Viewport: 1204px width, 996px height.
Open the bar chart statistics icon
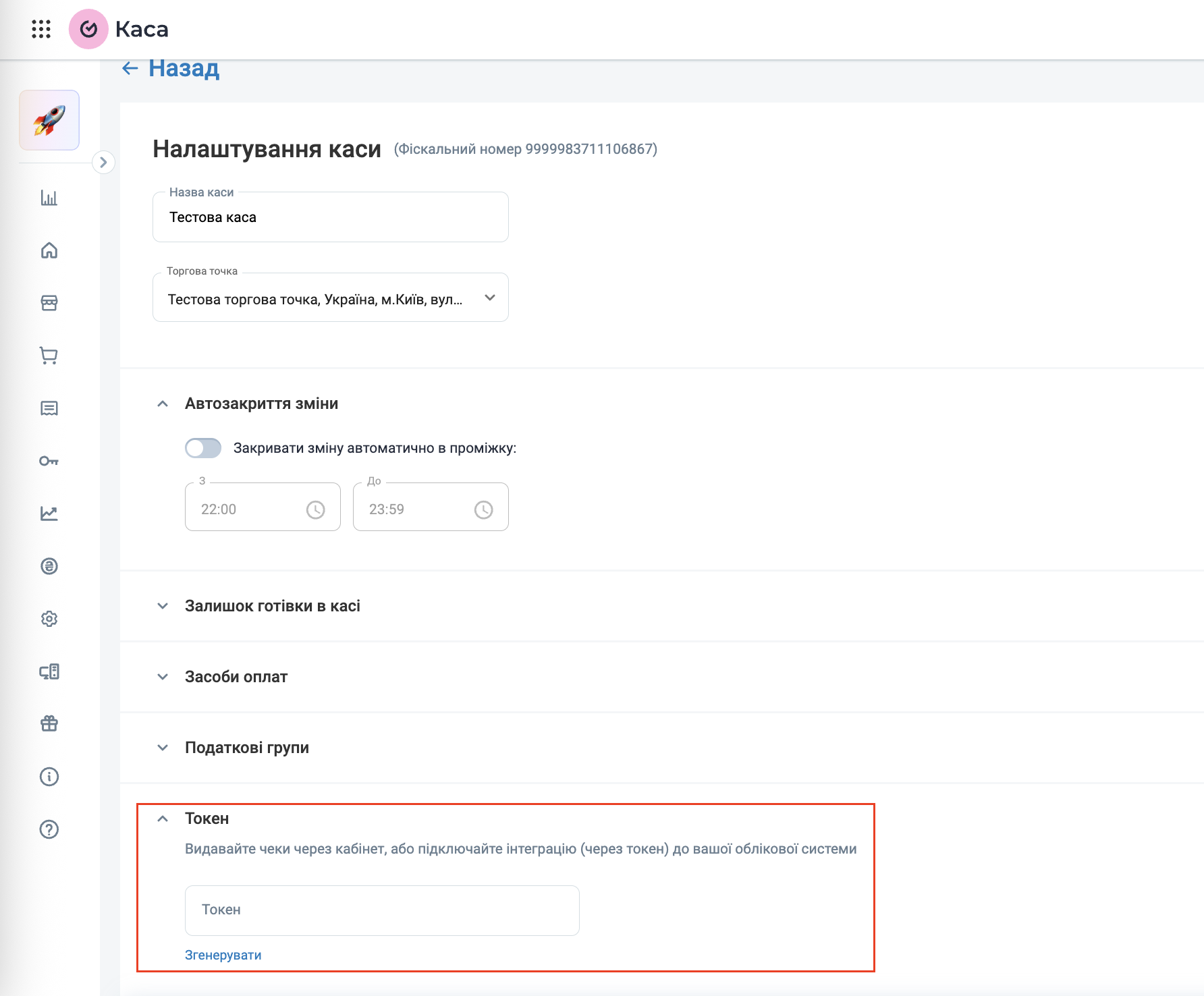[x=49, y=198]
